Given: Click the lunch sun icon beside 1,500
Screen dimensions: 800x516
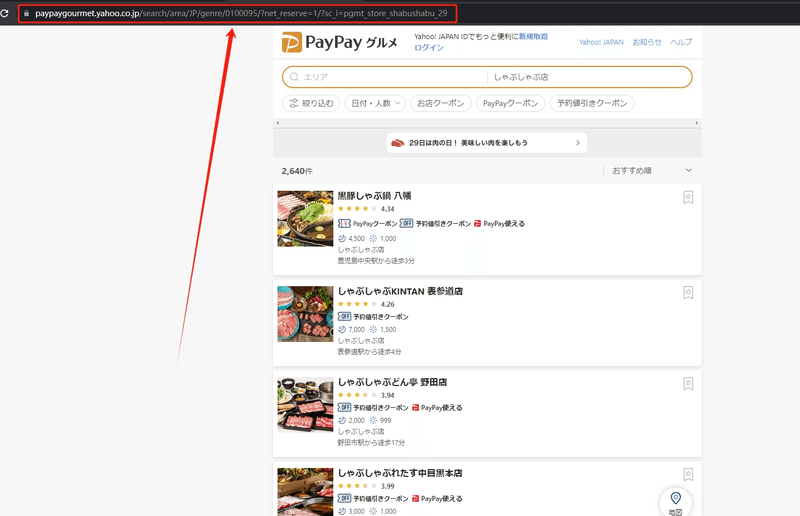Looking at the screenshot, I should click(373, 330).
